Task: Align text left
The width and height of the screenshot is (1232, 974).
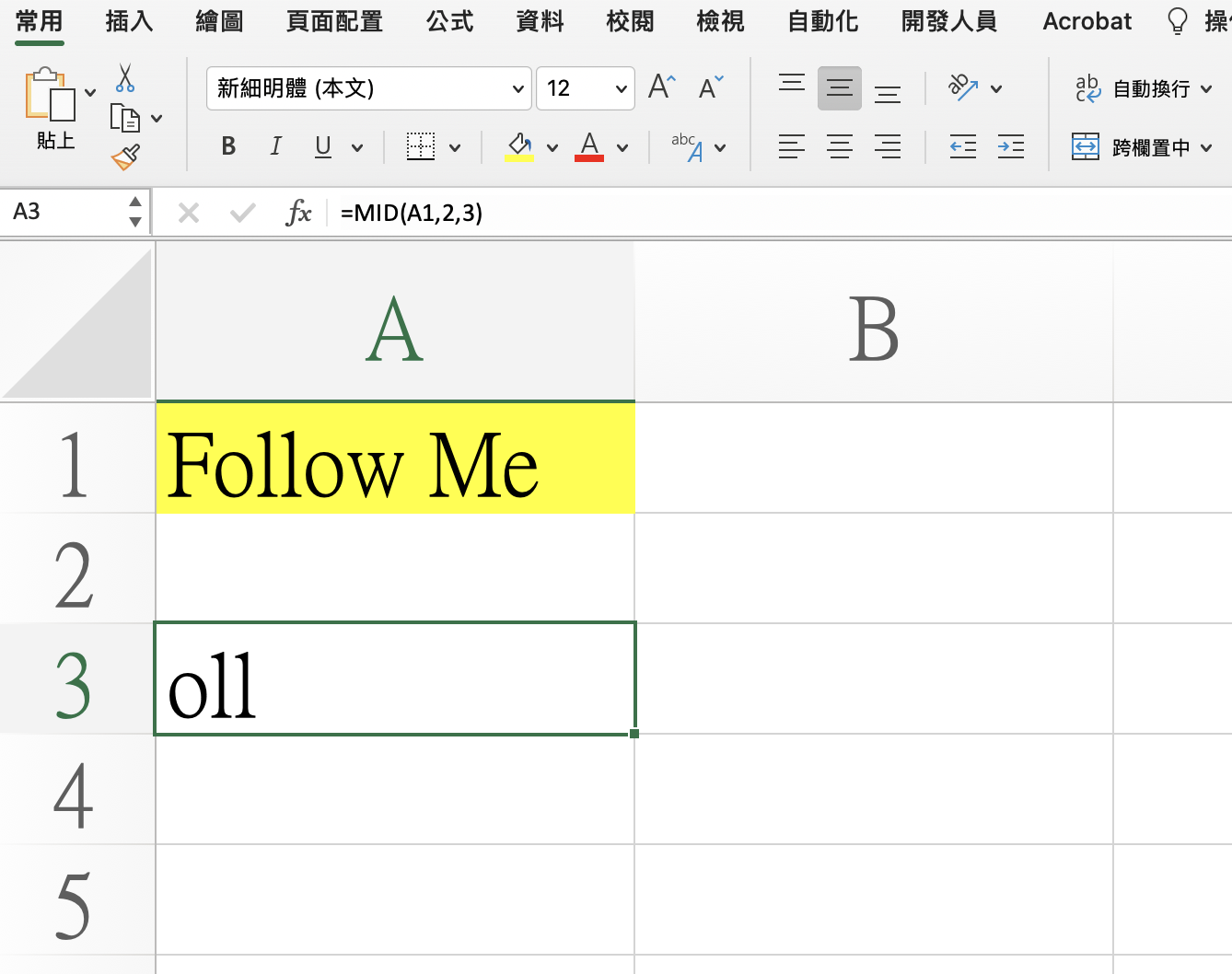Action: 792,146
